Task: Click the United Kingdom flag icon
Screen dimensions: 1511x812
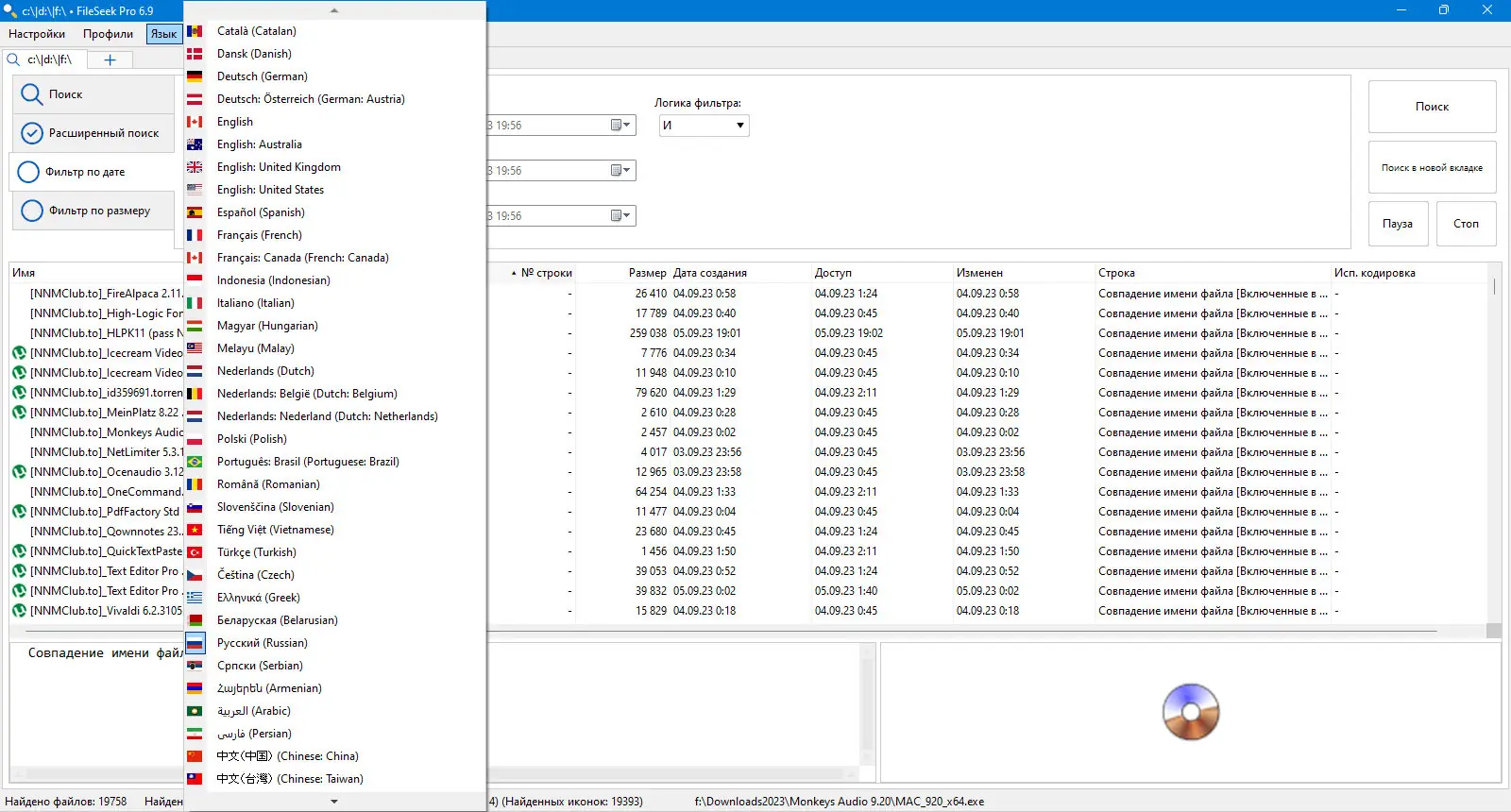Action: [195, 167]
